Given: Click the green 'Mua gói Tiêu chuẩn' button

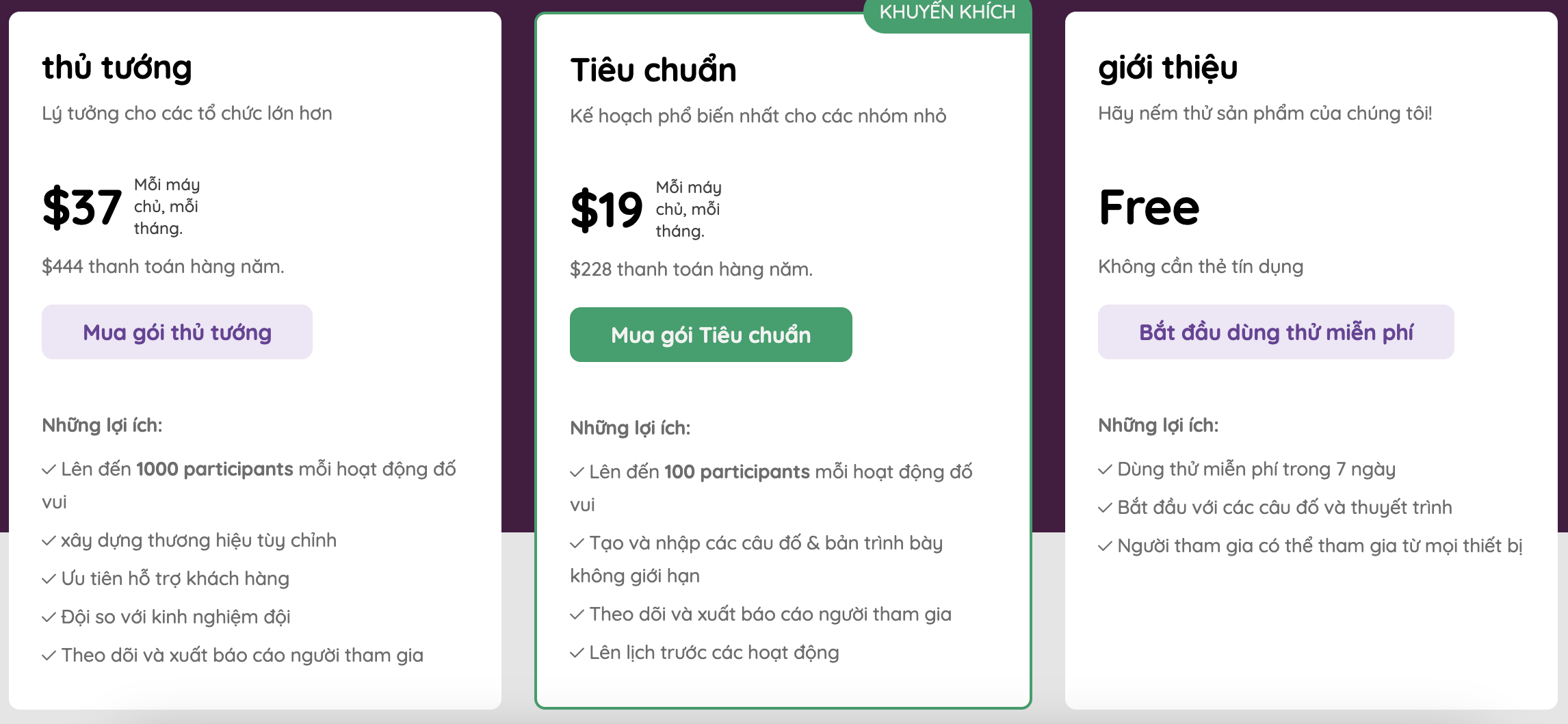Looking at the screenshot, I should (x=711, y=335).
